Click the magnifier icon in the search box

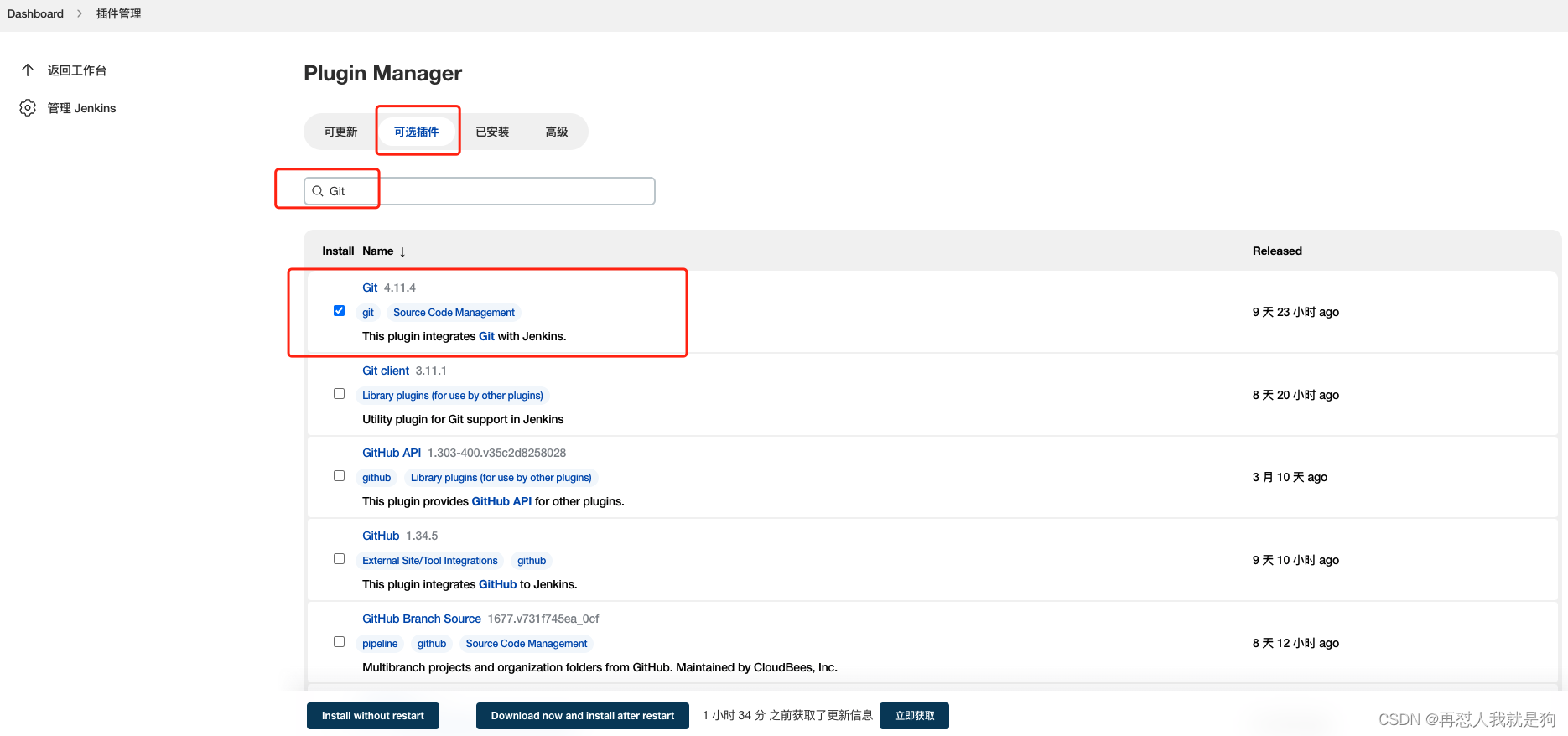coord(318,191)
